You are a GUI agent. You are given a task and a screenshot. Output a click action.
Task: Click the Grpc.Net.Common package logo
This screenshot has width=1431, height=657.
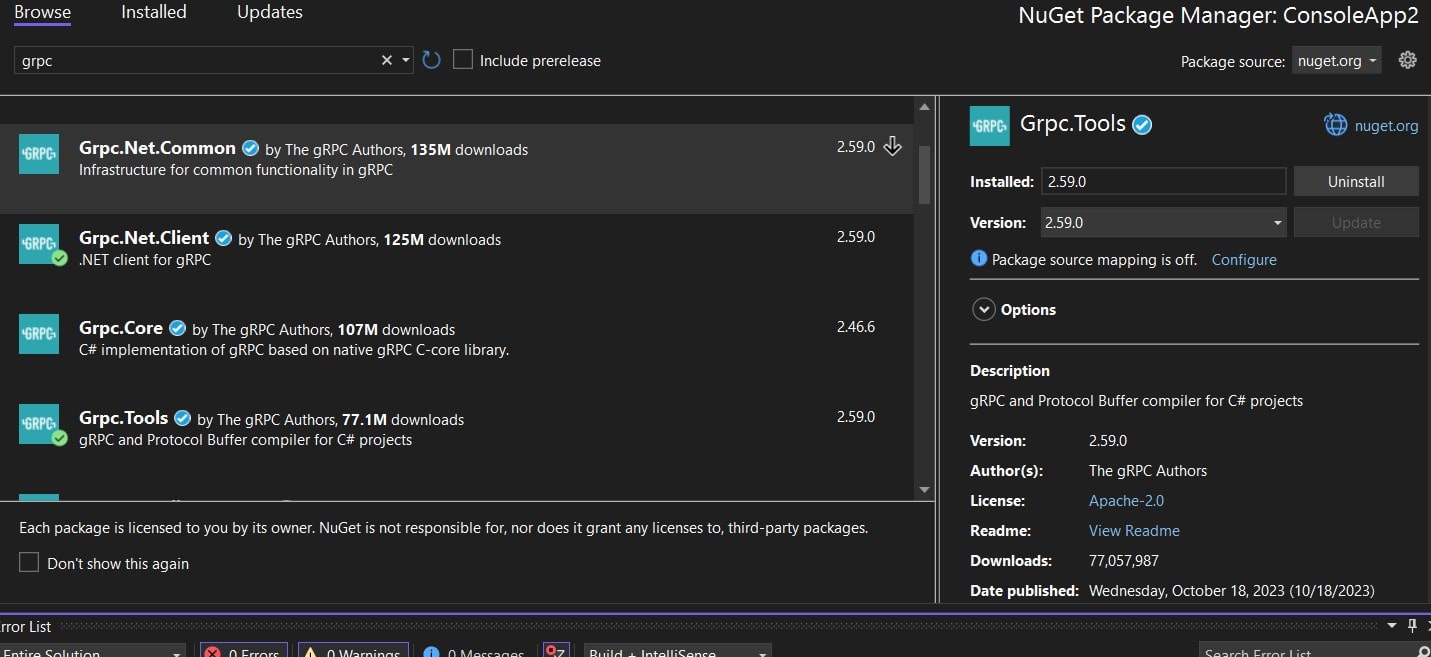39,154
